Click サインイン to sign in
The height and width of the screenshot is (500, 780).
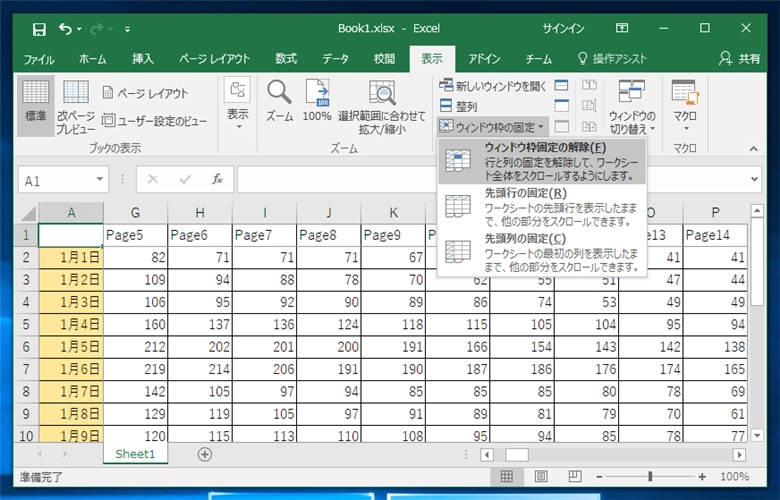pos(563,28)
